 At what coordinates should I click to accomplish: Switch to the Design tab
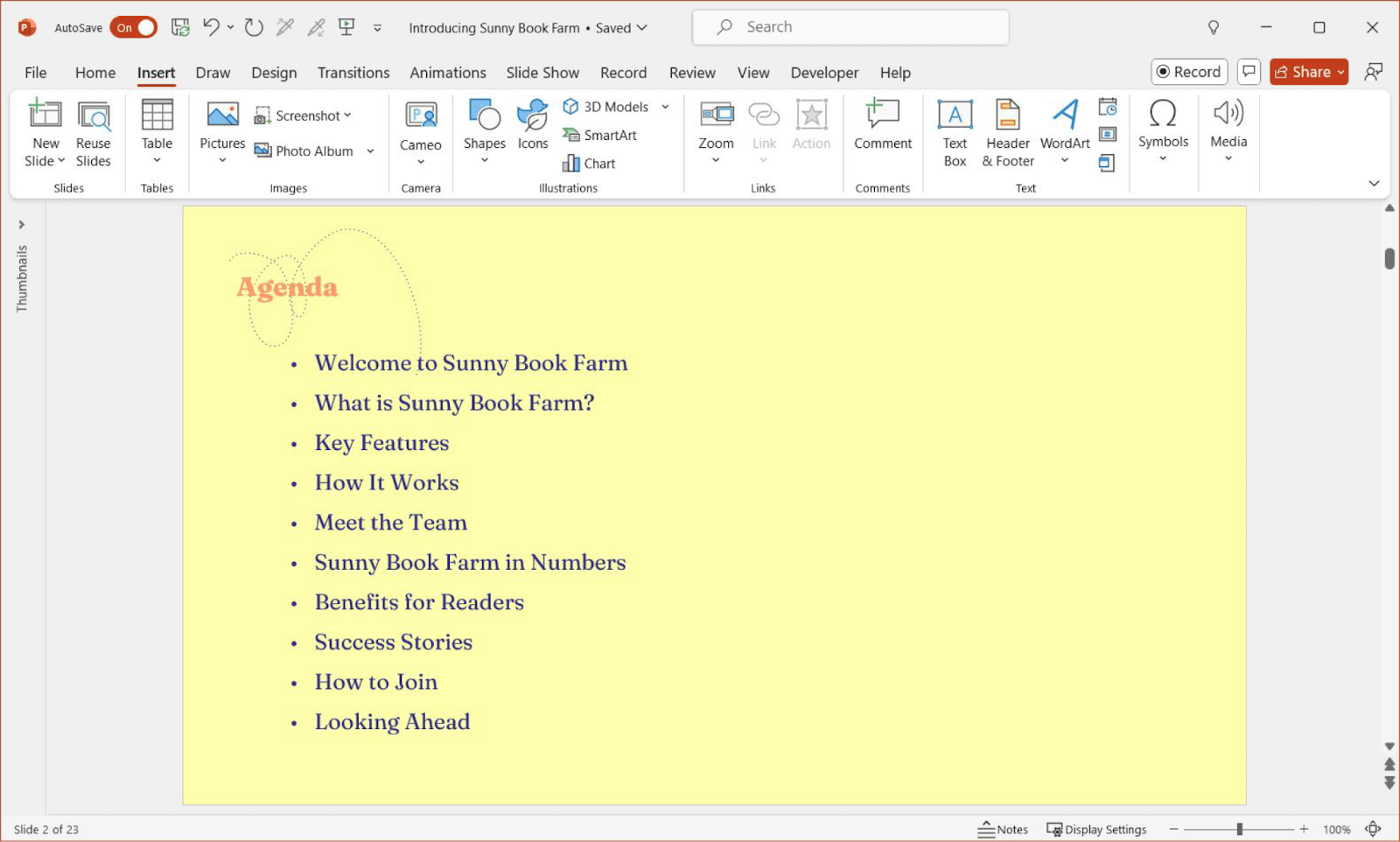pos(274,73)
